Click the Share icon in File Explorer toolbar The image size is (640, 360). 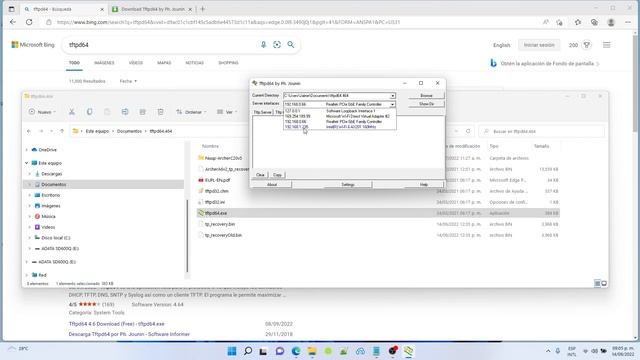pyautogui.click(x=142, y=112)
